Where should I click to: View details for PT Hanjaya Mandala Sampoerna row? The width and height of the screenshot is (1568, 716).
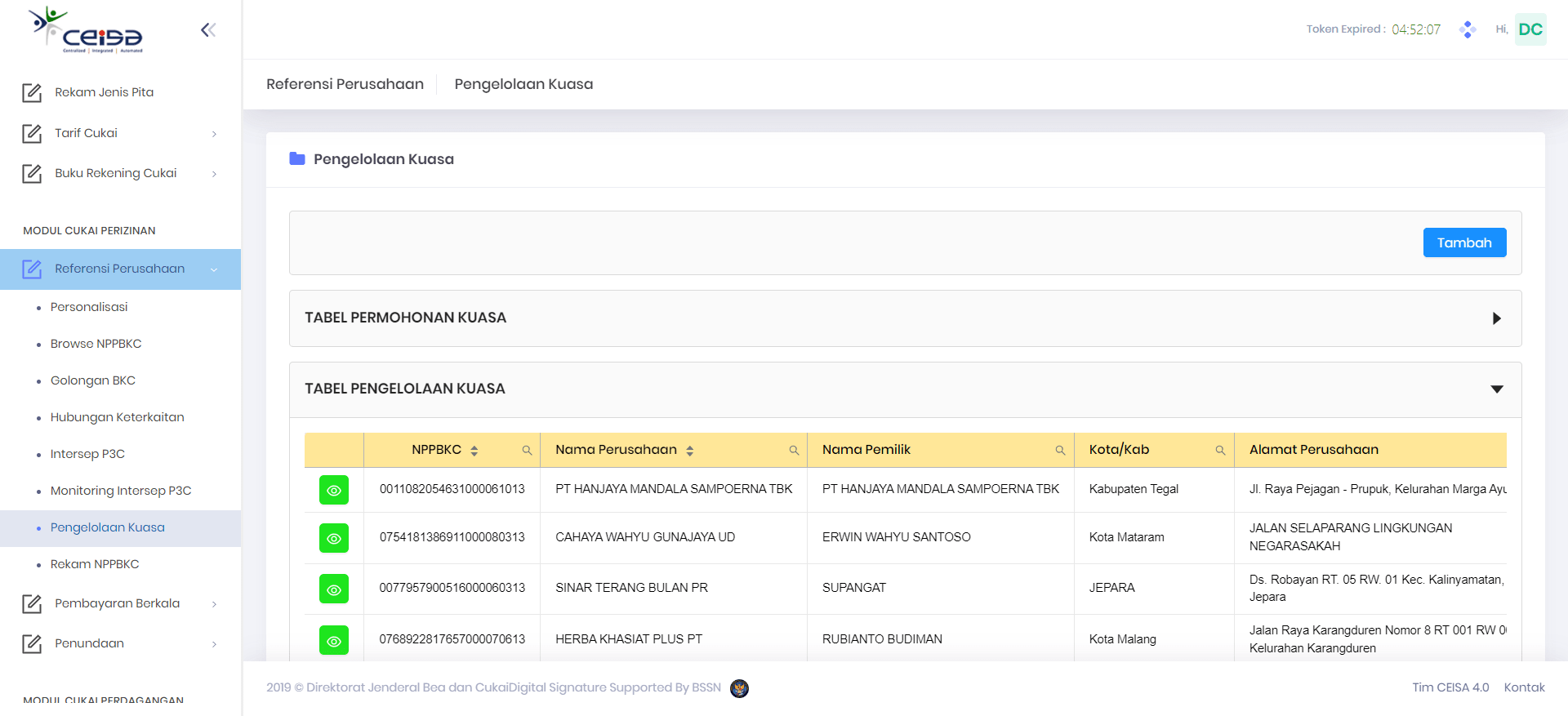(x=334, y=490)
